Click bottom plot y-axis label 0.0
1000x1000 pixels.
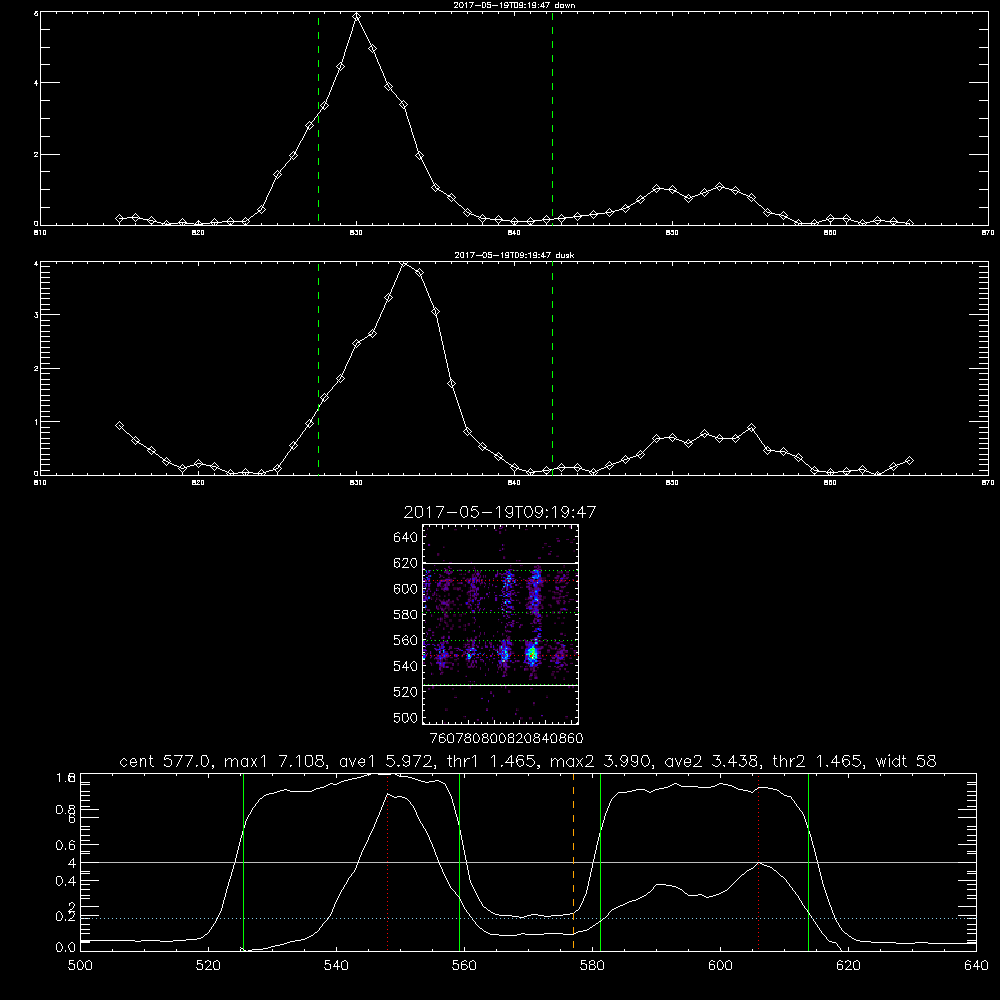(x=66, y=948)
